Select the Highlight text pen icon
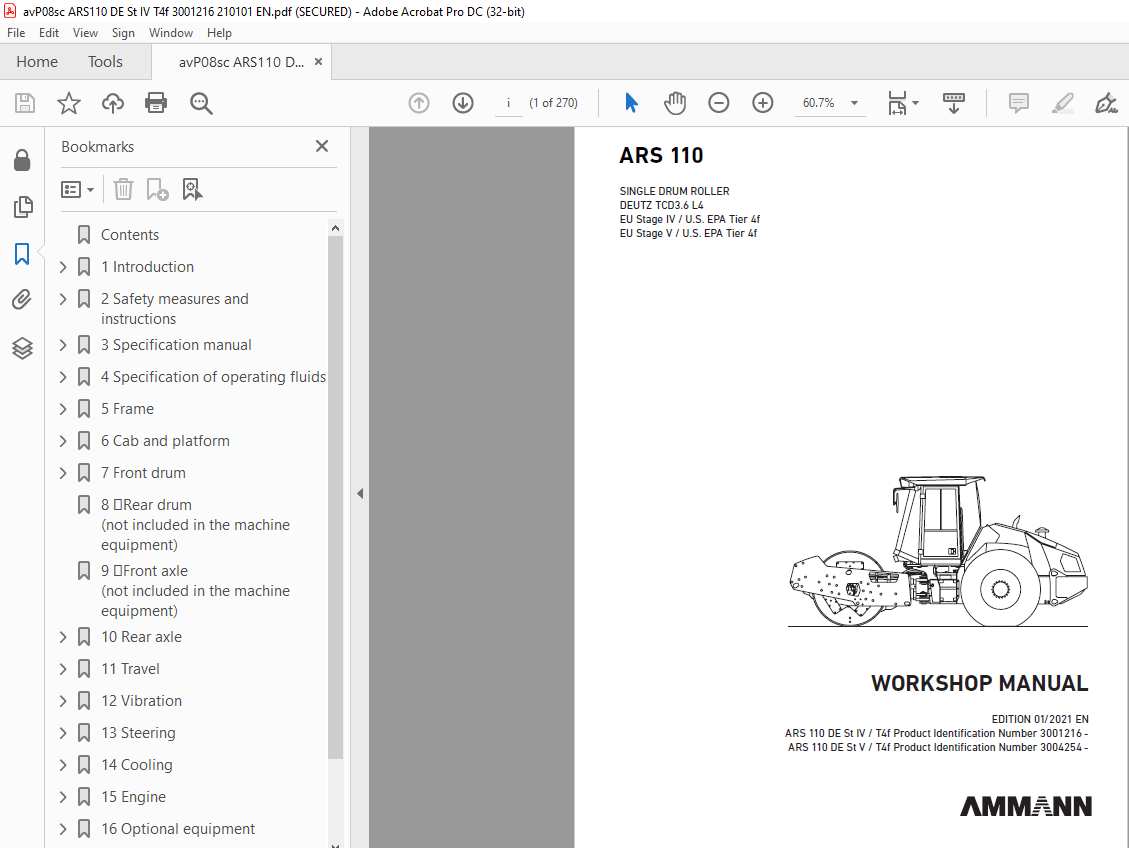 click(1063, 103)
